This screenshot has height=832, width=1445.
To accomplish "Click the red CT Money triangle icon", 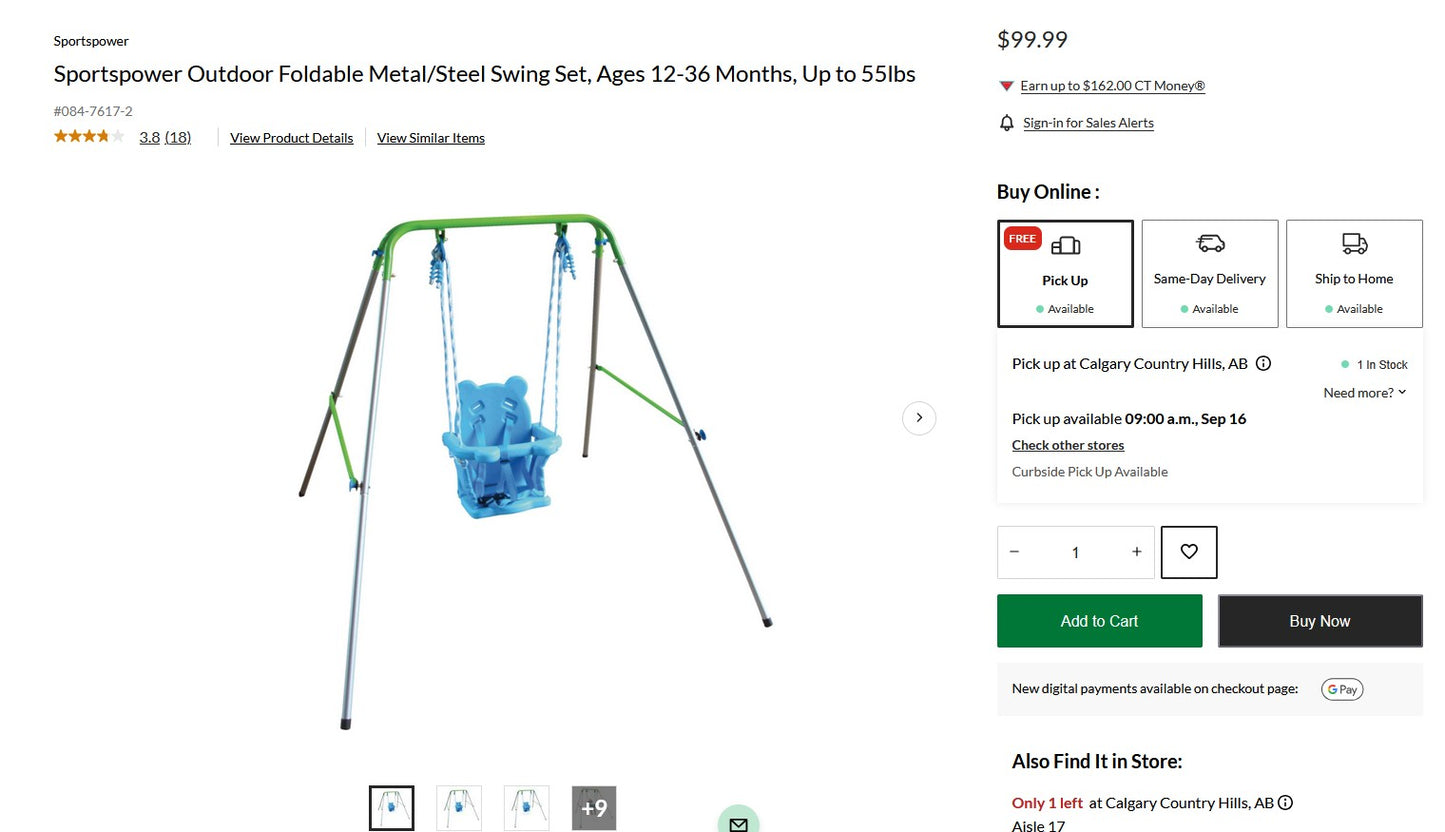I will 1005,86.
